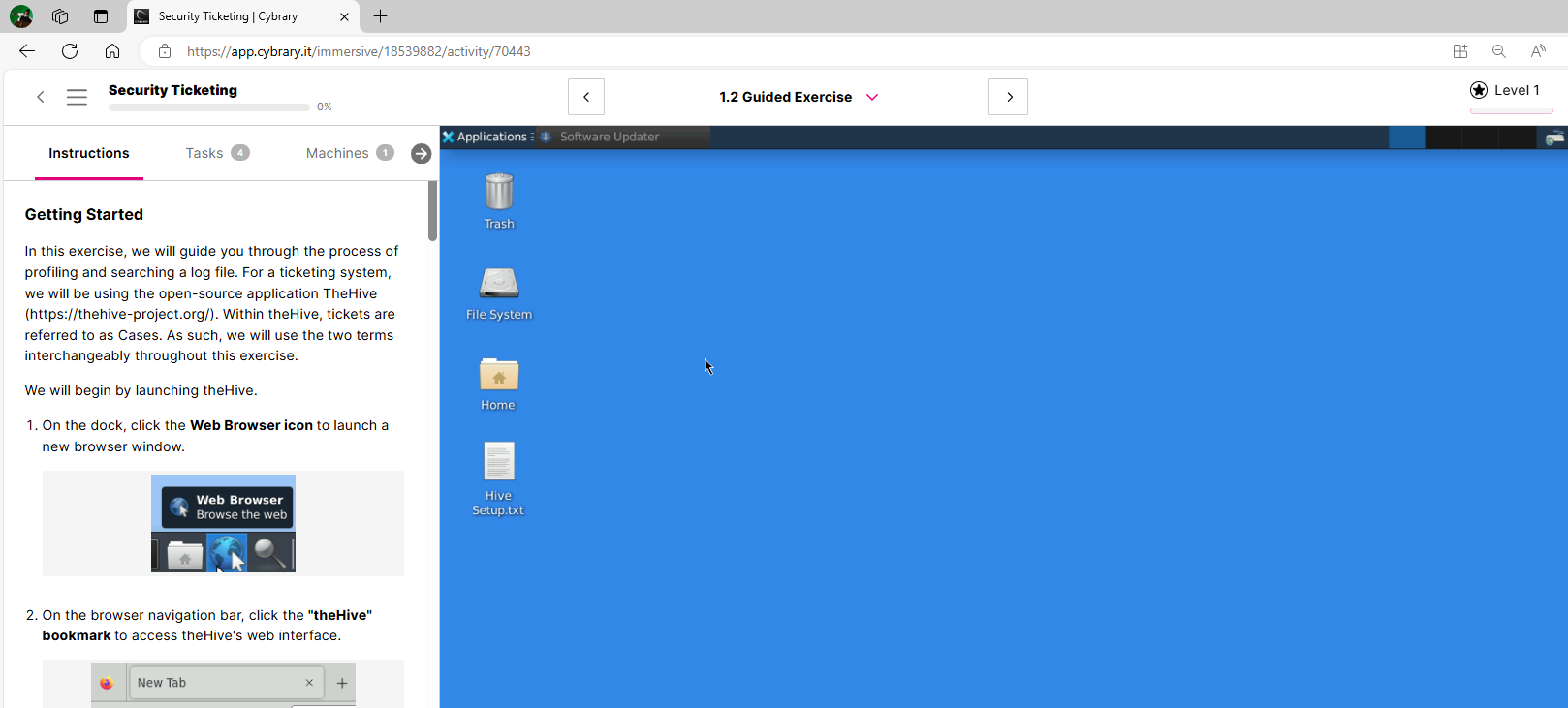Open the Home folder icon

click(x=499, y=375)
